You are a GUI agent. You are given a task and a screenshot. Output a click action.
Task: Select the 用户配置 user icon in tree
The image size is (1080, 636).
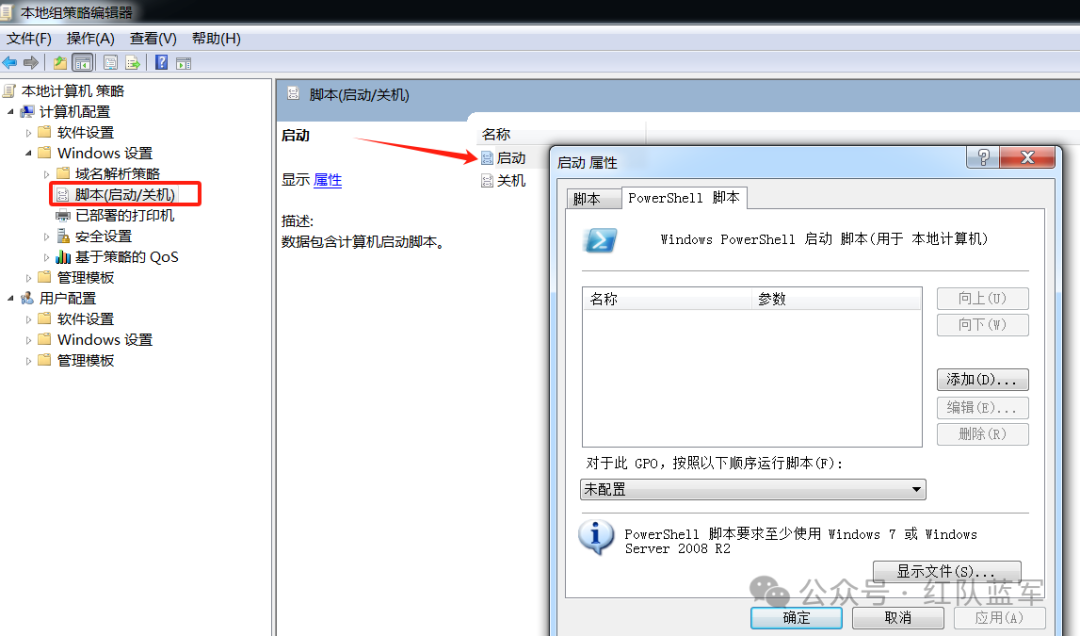[x=28, y=298]
